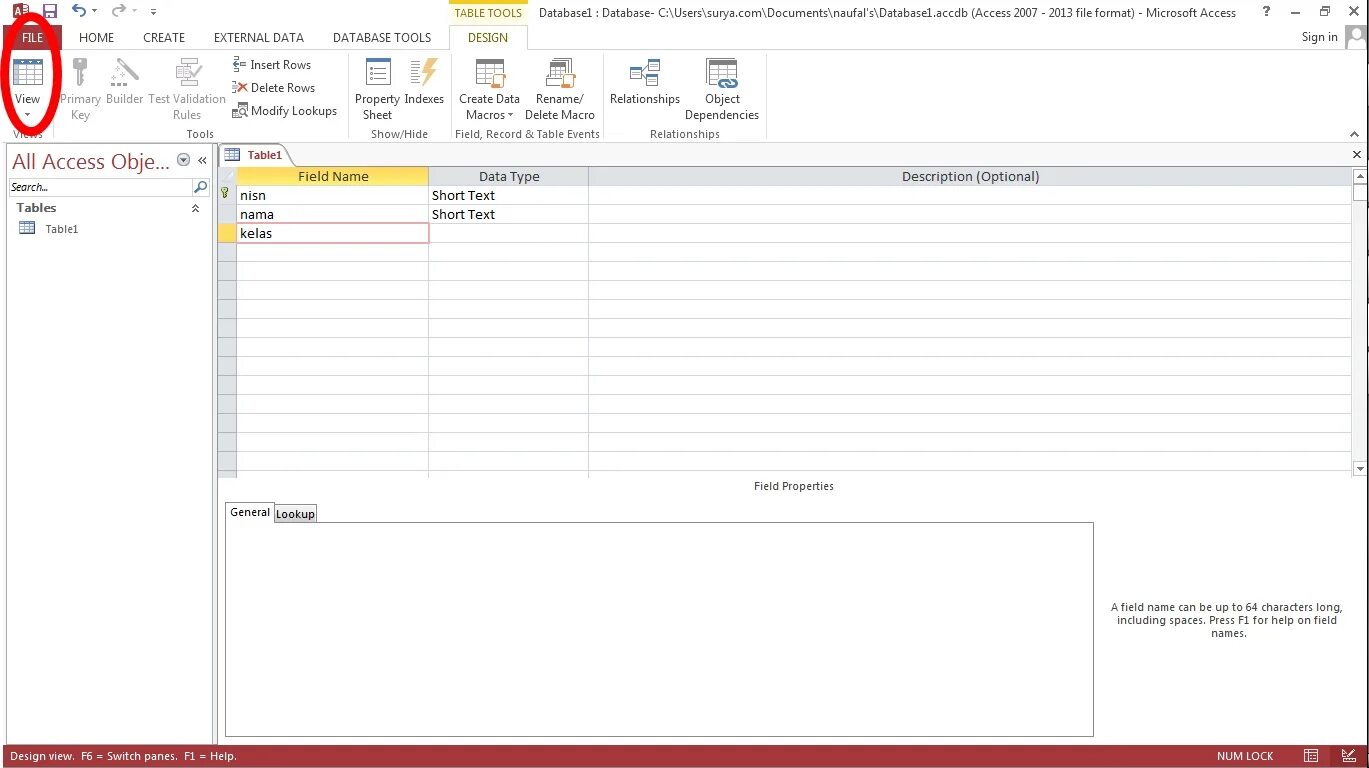Switch to Design View in status bar
1369x768 pixels.
(x=1348, y=756)
